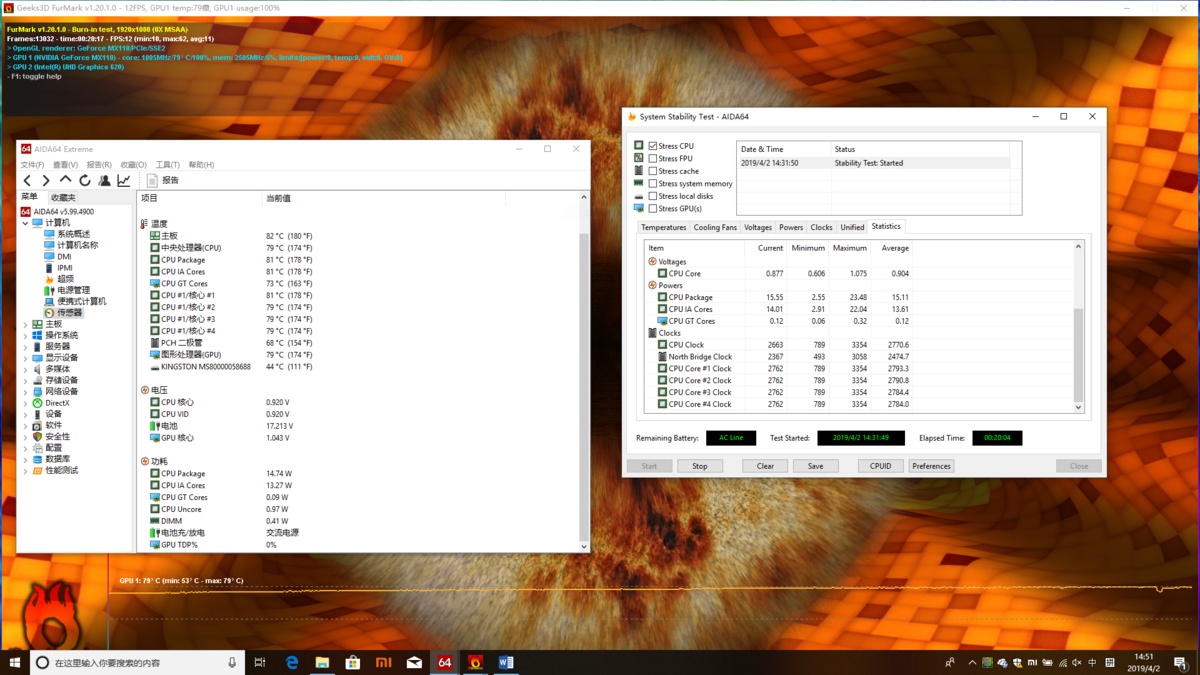Enable Stress cache checkbox
Screen dimensions: 1200x675
point(653,171)
